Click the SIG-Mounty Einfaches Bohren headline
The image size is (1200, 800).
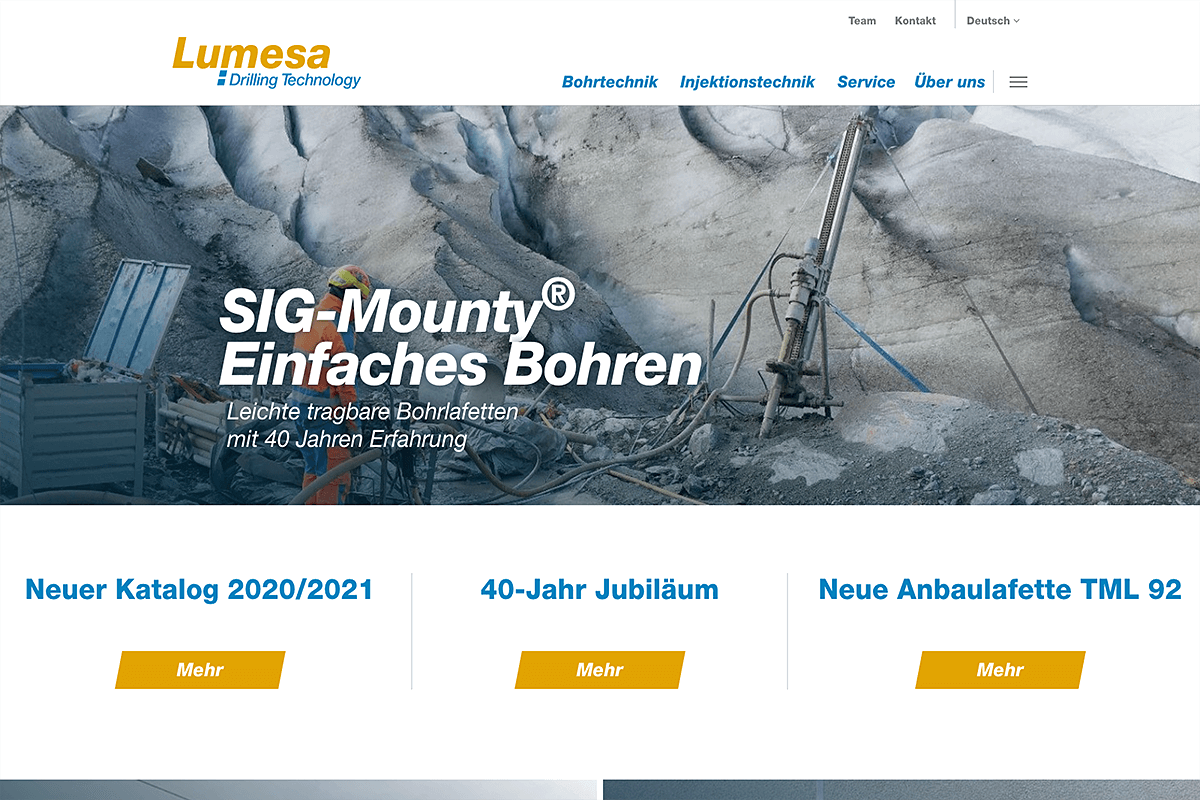point(460,335)
